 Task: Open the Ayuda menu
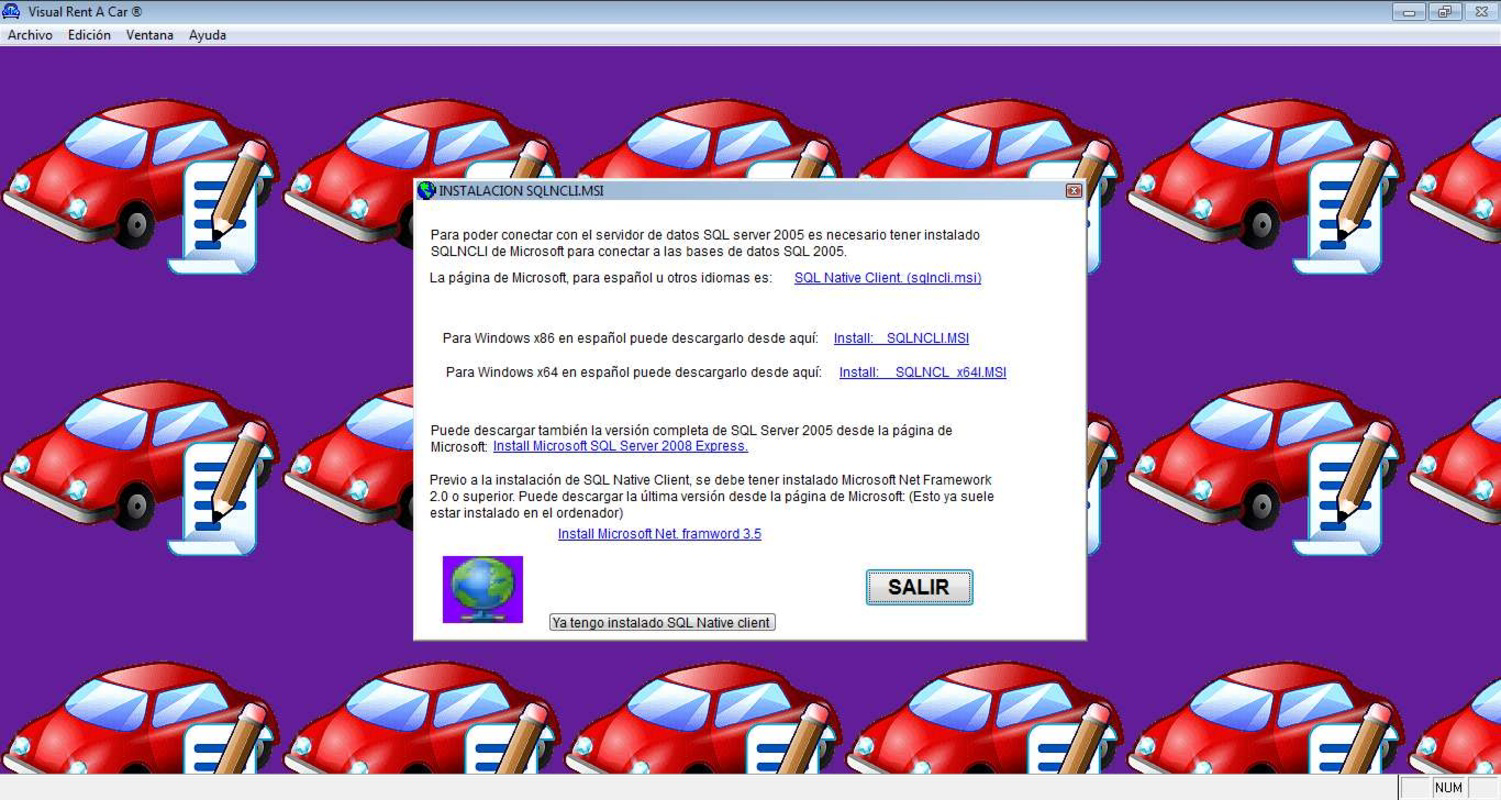(x=207, y=35)
